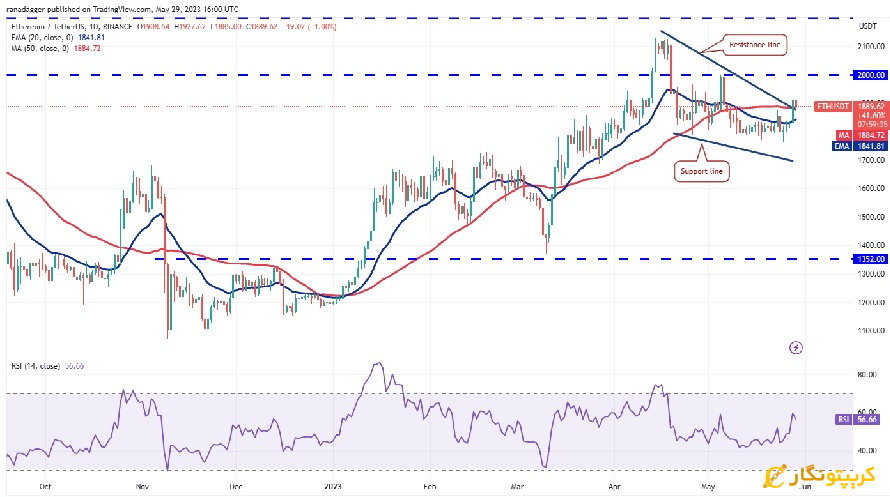Click the red MA tag on price axis

843,136
